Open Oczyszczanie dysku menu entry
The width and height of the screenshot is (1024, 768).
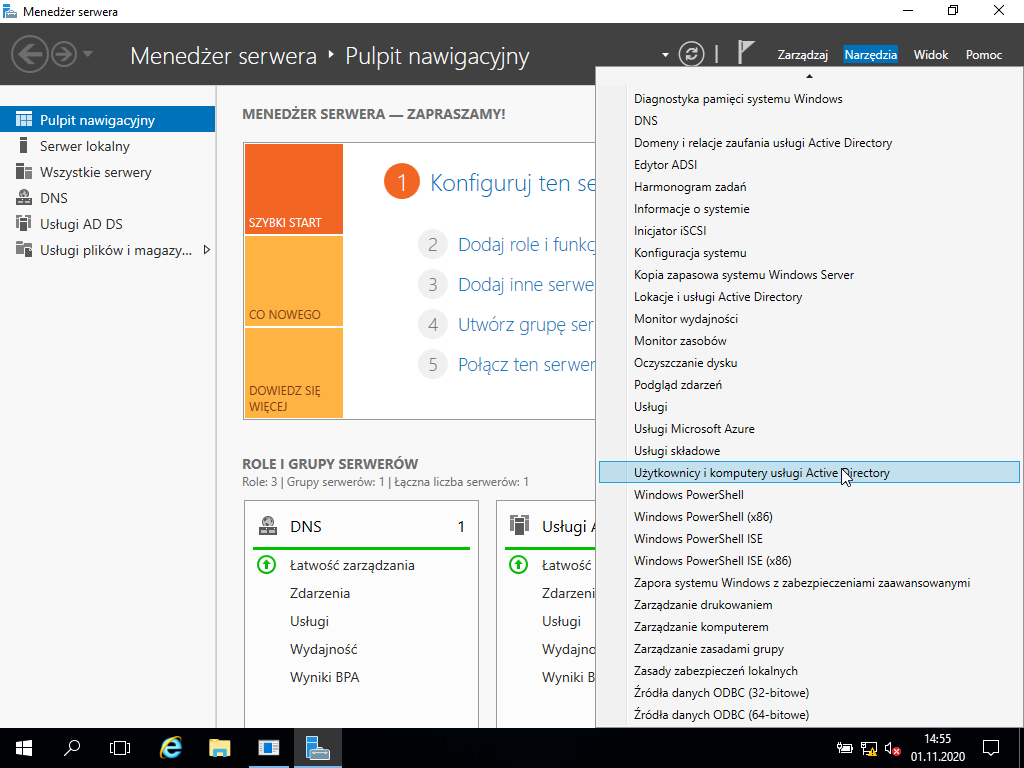[x=809, y=362]
